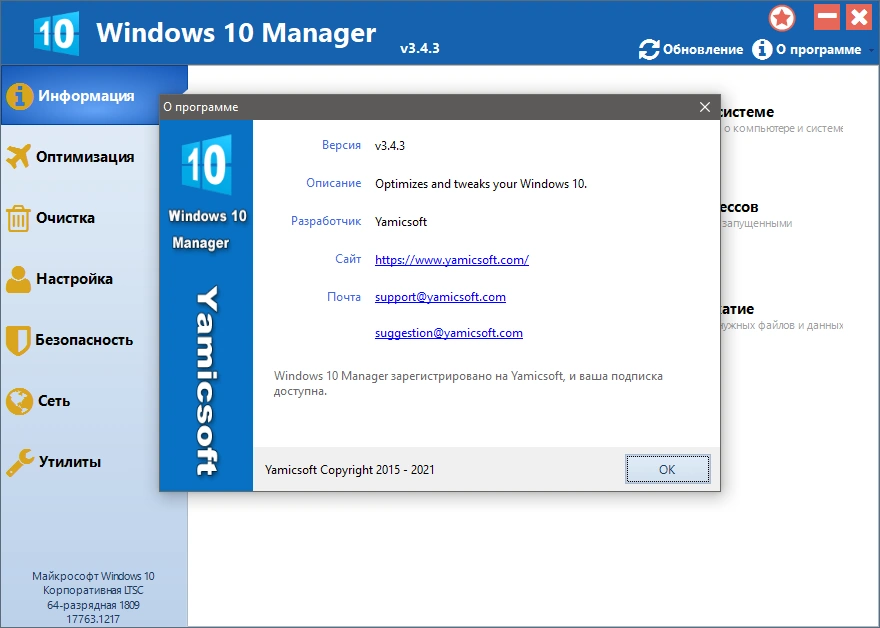Minimize the Windows 10 Manager window
Screen dimensions: 880x628
[827, 17]
